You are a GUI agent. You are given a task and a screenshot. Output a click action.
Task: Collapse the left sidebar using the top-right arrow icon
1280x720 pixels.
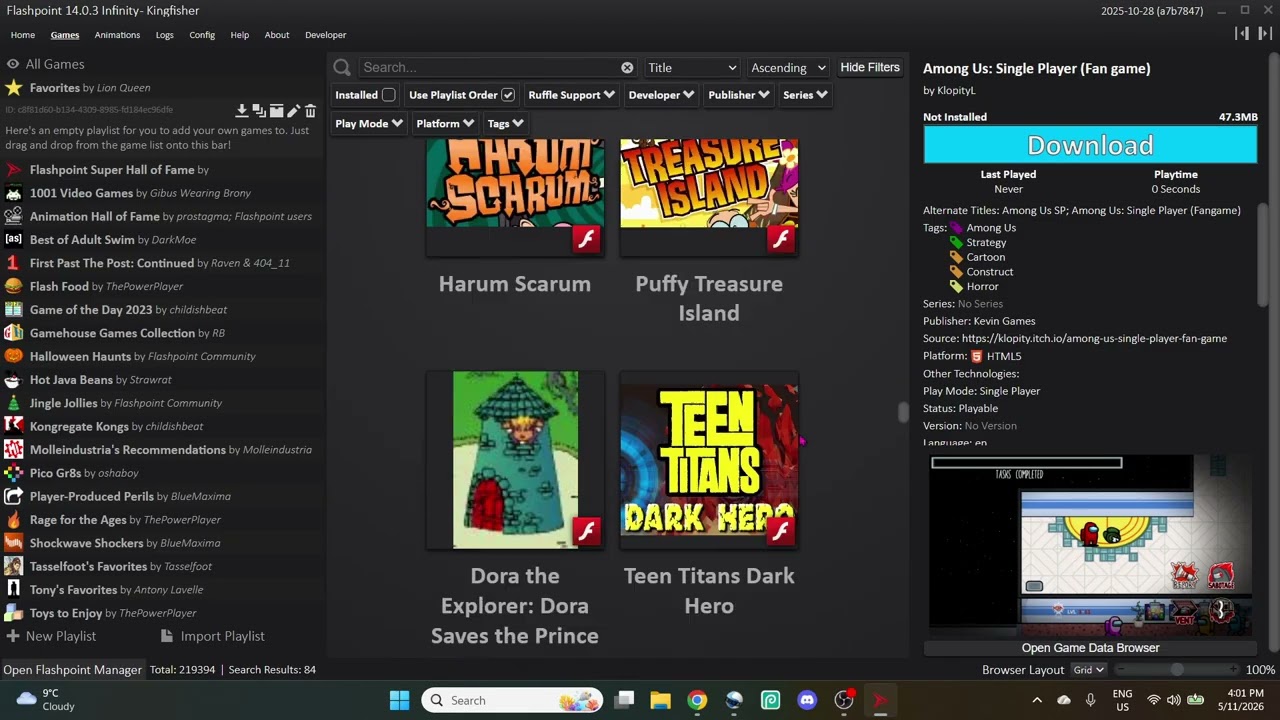[1242, 34]
